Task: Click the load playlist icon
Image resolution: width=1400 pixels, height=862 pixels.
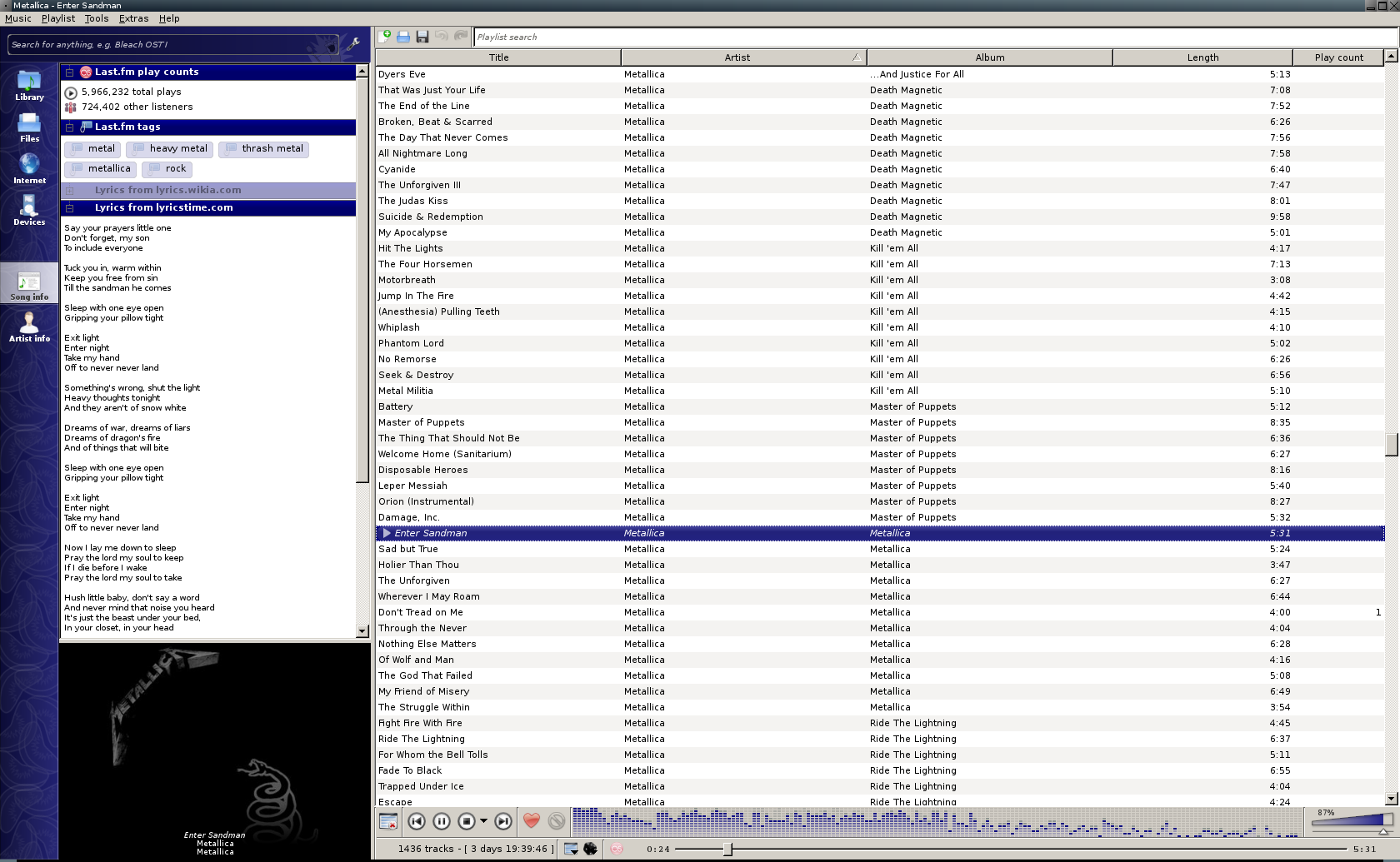Action: tap(403, 36)
